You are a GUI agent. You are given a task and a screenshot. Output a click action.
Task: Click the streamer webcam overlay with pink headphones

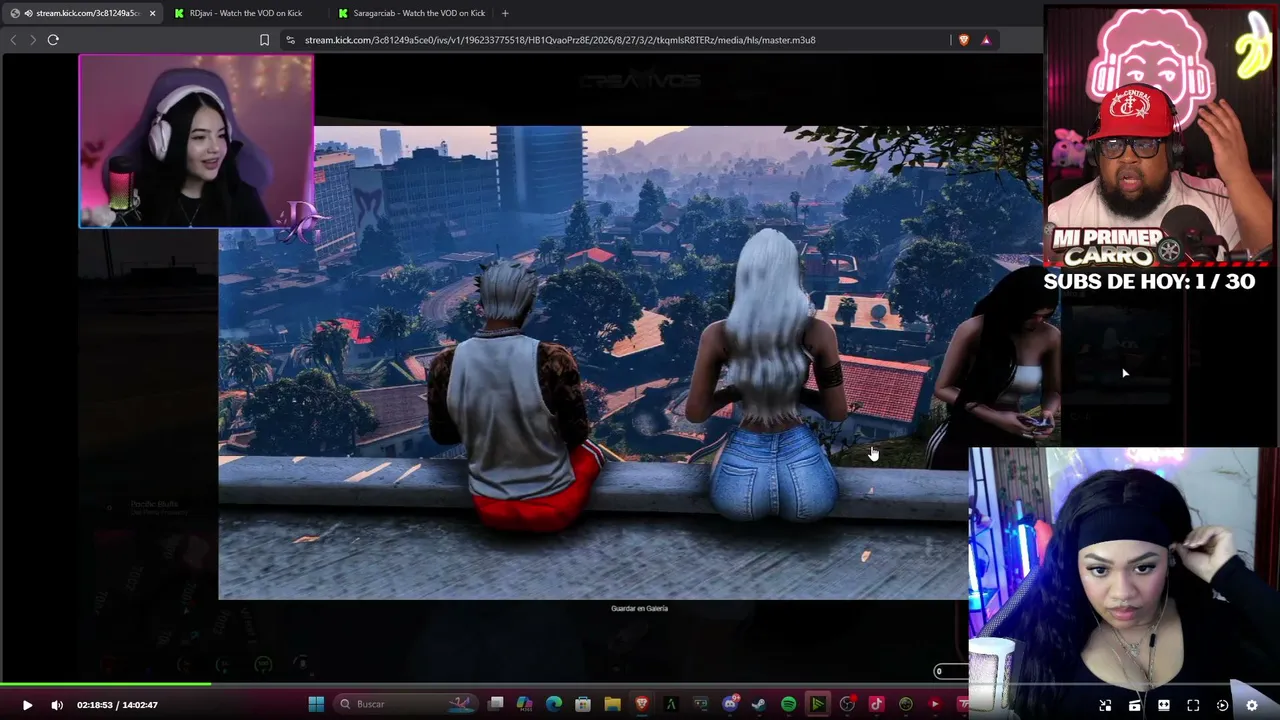coord(196,141)
